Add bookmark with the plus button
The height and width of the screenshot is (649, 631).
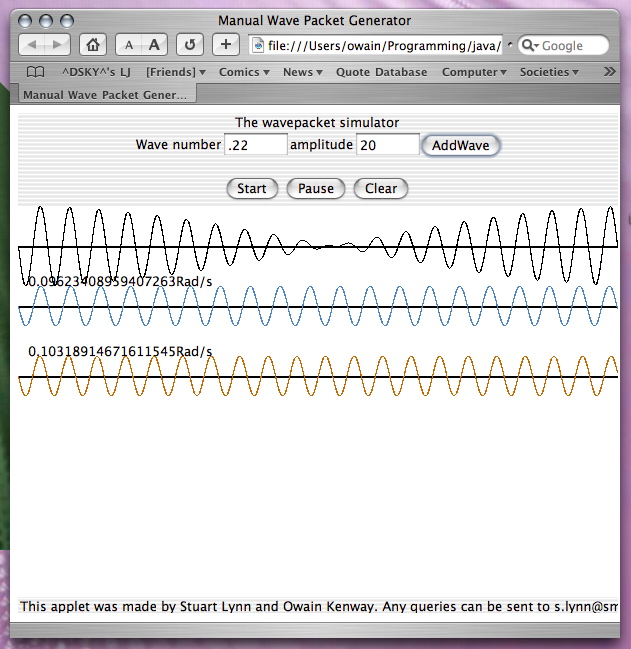click(226, 45)
